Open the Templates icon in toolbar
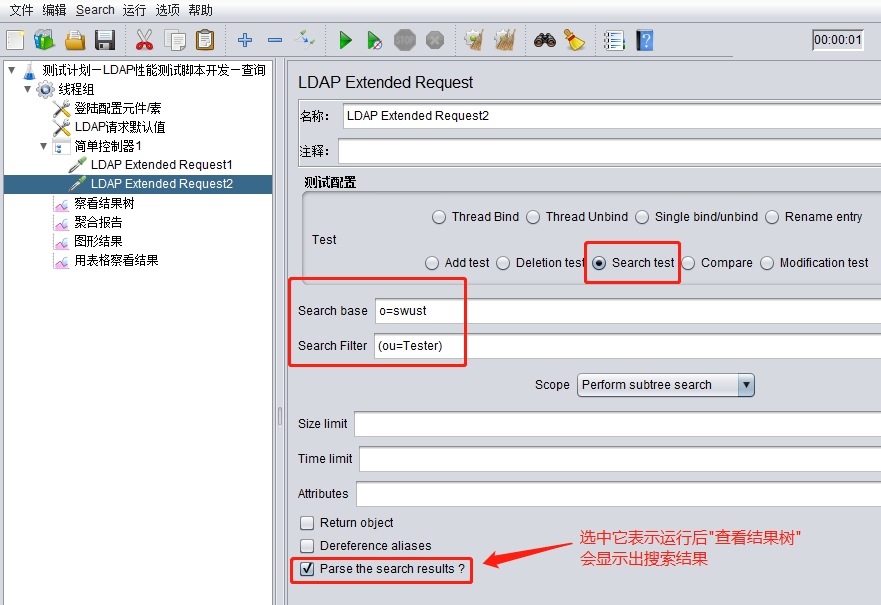The image size is (881, 605). [44, 40]
